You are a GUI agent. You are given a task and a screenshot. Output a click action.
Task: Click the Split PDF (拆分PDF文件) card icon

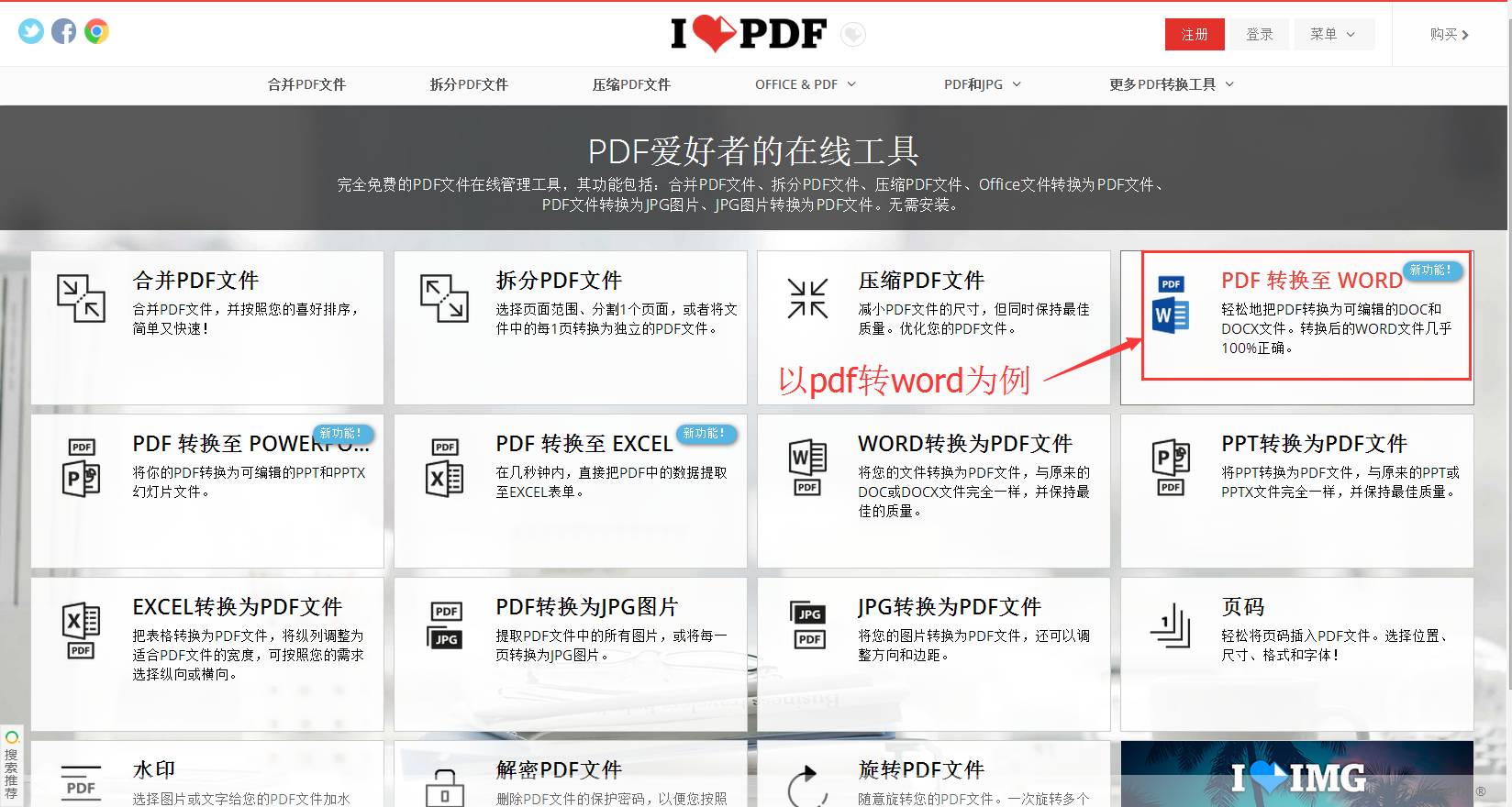pyautogui.click(x=444, y=298)
